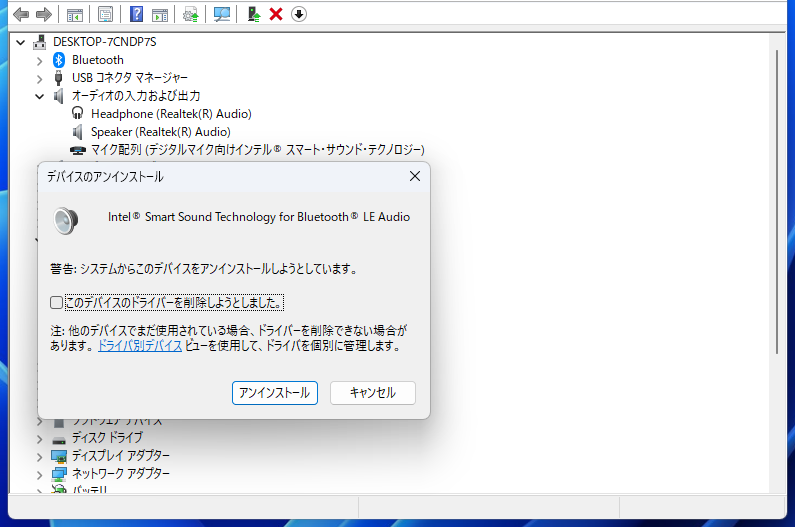Image resolution: width=795 pixels, height=527 pixels.
Task: Click the circled down-arrow disable device icon
Action: (299, 14)
